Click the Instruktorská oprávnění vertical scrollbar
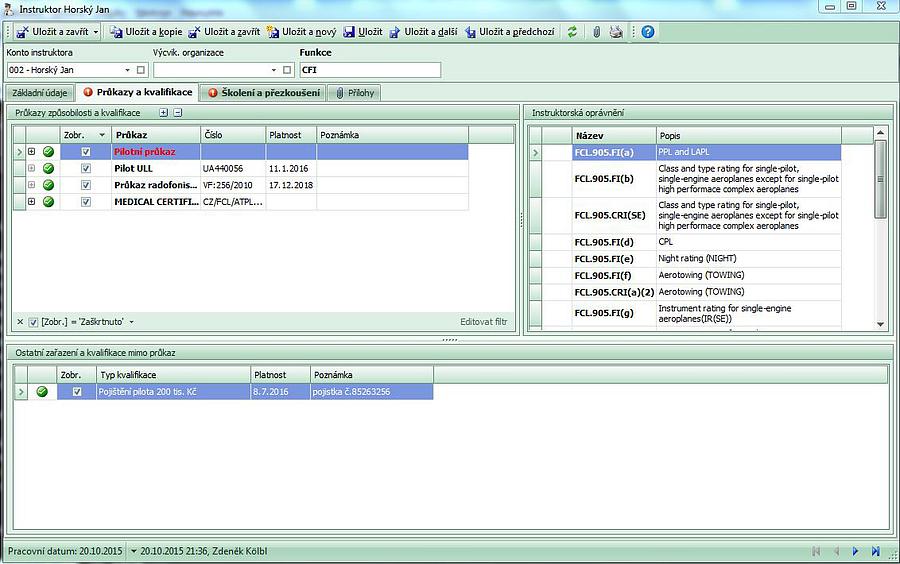The image size is (900, 564). (880, 230)
